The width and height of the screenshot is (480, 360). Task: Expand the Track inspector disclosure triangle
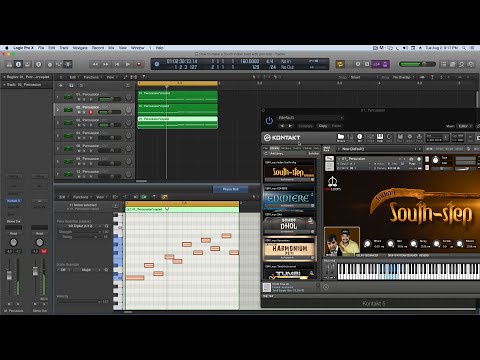[x=4, y=85]
